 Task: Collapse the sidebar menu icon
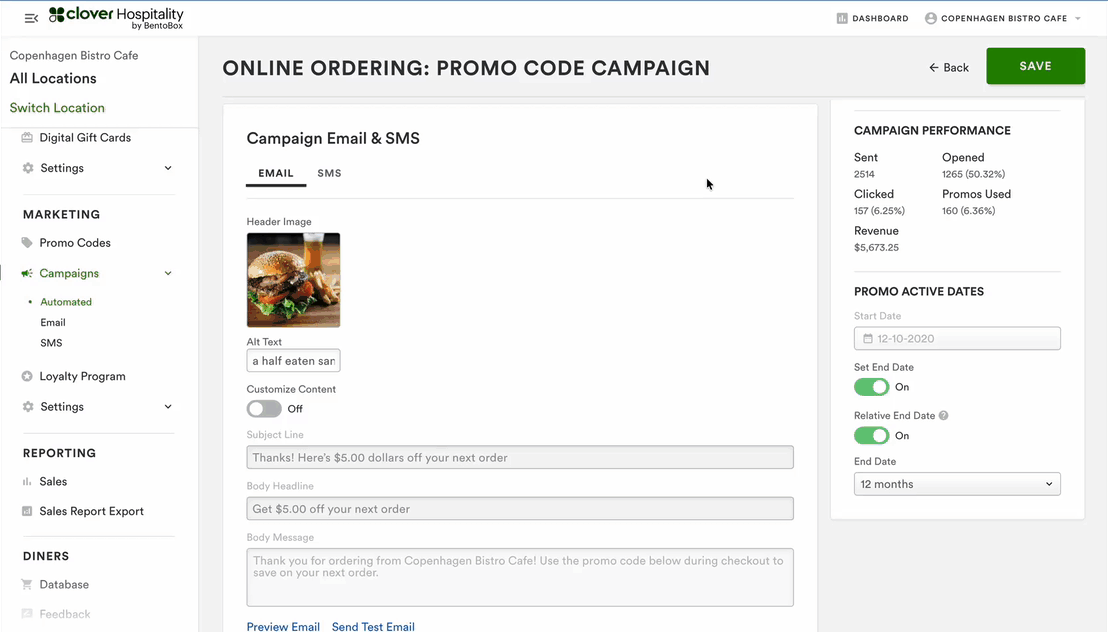(x=31, y=18)
